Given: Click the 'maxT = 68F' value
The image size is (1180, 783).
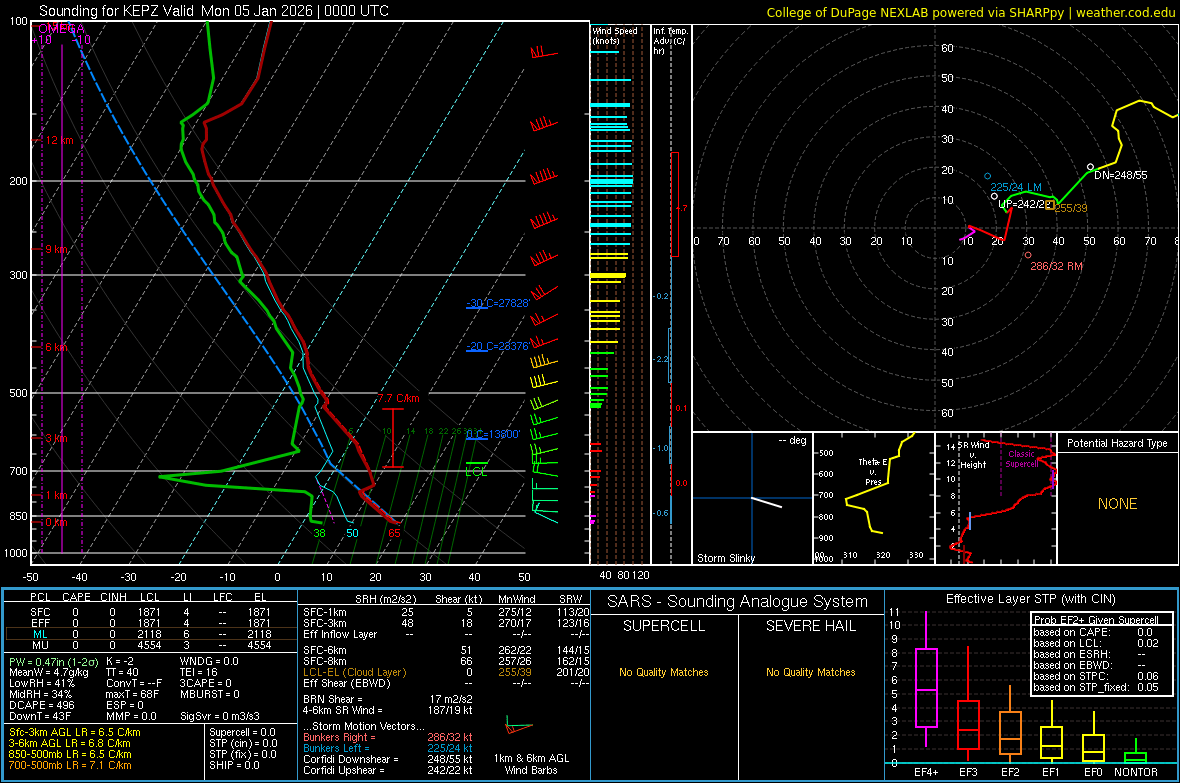Looking at the screenshot, I should (132, 694).
